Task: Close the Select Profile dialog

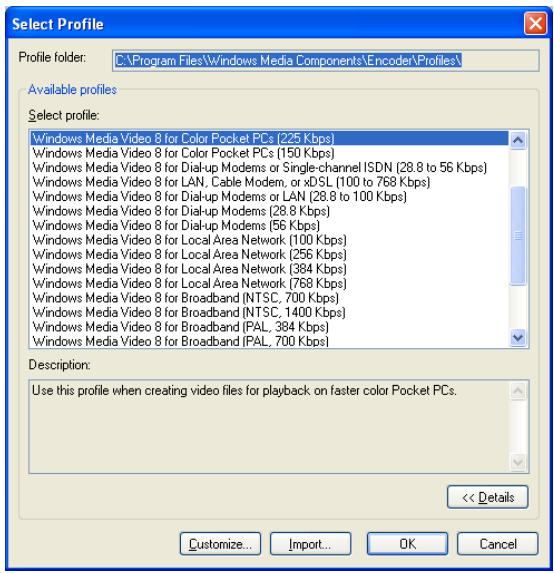Action: (x=535, y=24)
